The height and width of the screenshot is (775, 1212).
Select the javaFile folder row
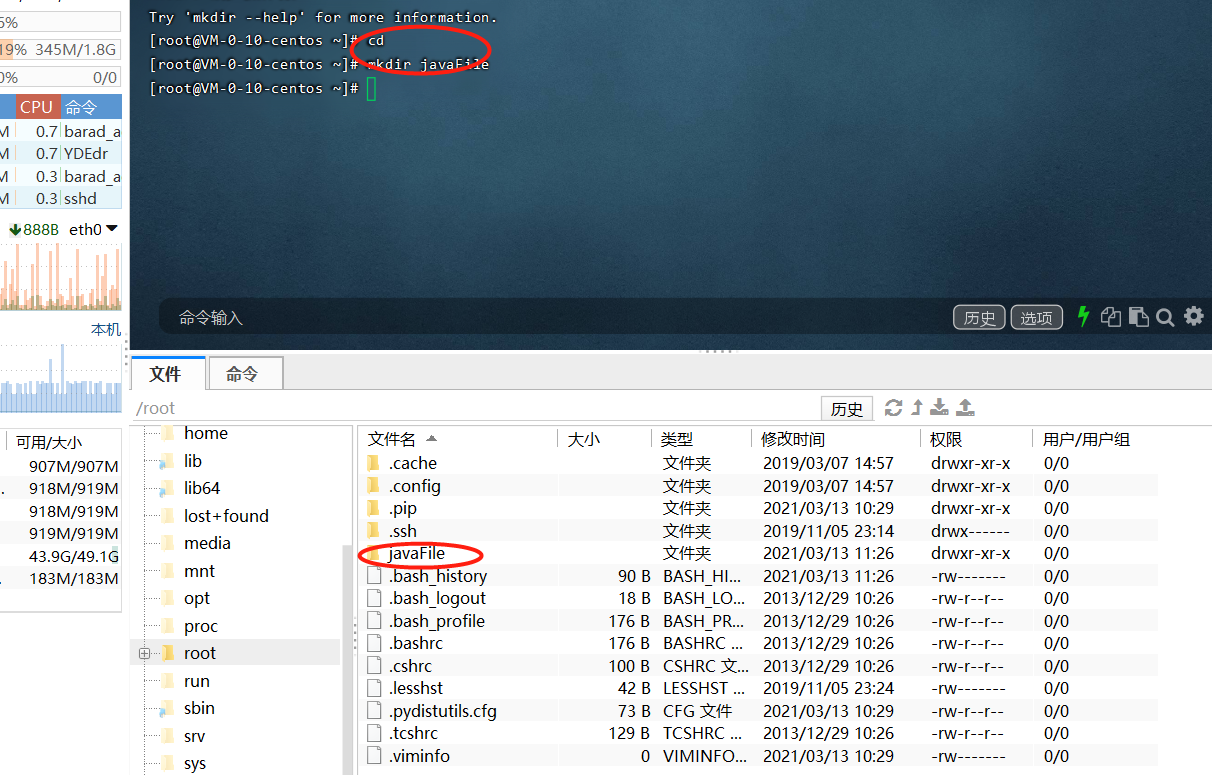pos(760,553)
